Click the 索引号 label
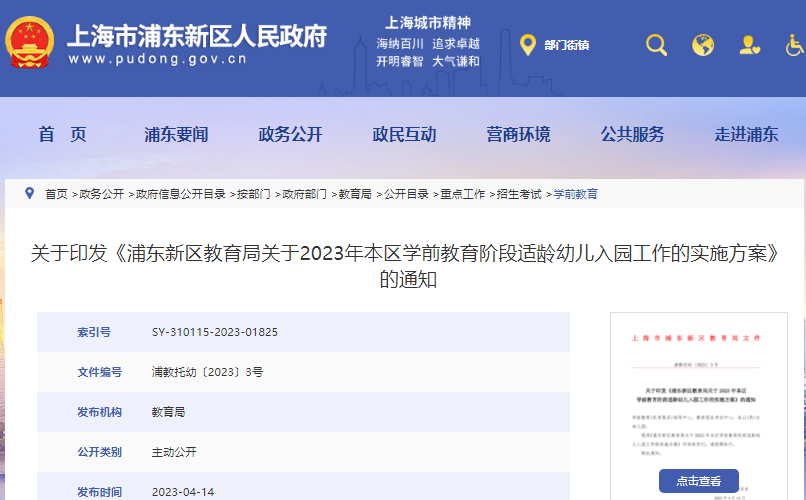Image resolution: width=806 pixels, height=500 pixels. (94, 332)
